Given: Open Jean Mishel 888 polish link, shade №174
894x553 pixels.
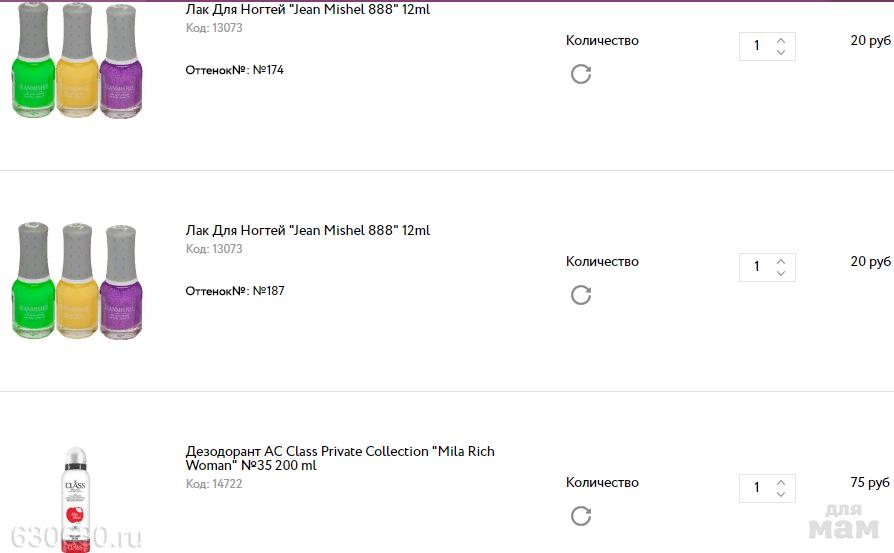Looking at the screenshot, I should click(308, 10).
